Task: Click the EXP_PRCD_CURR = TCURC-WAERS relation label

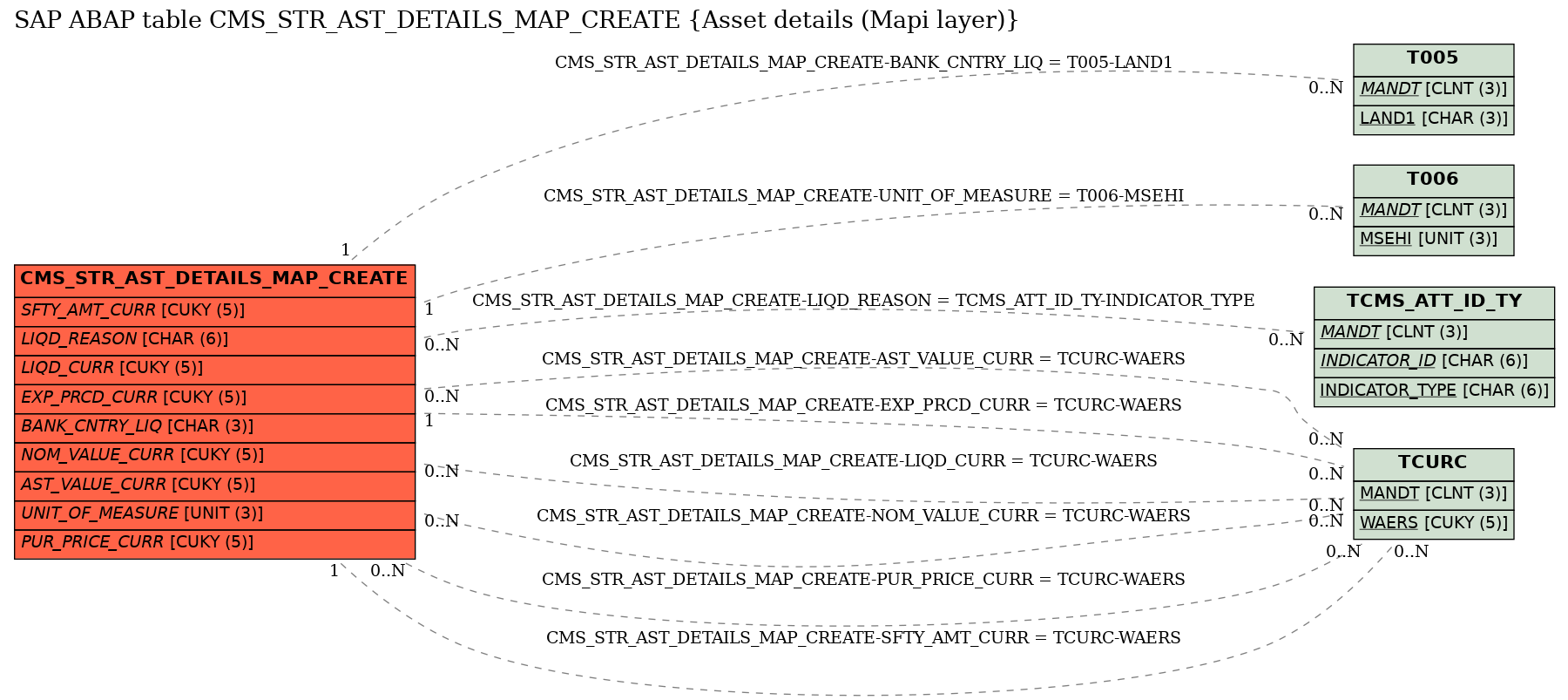Action: (x=863, y=405)
